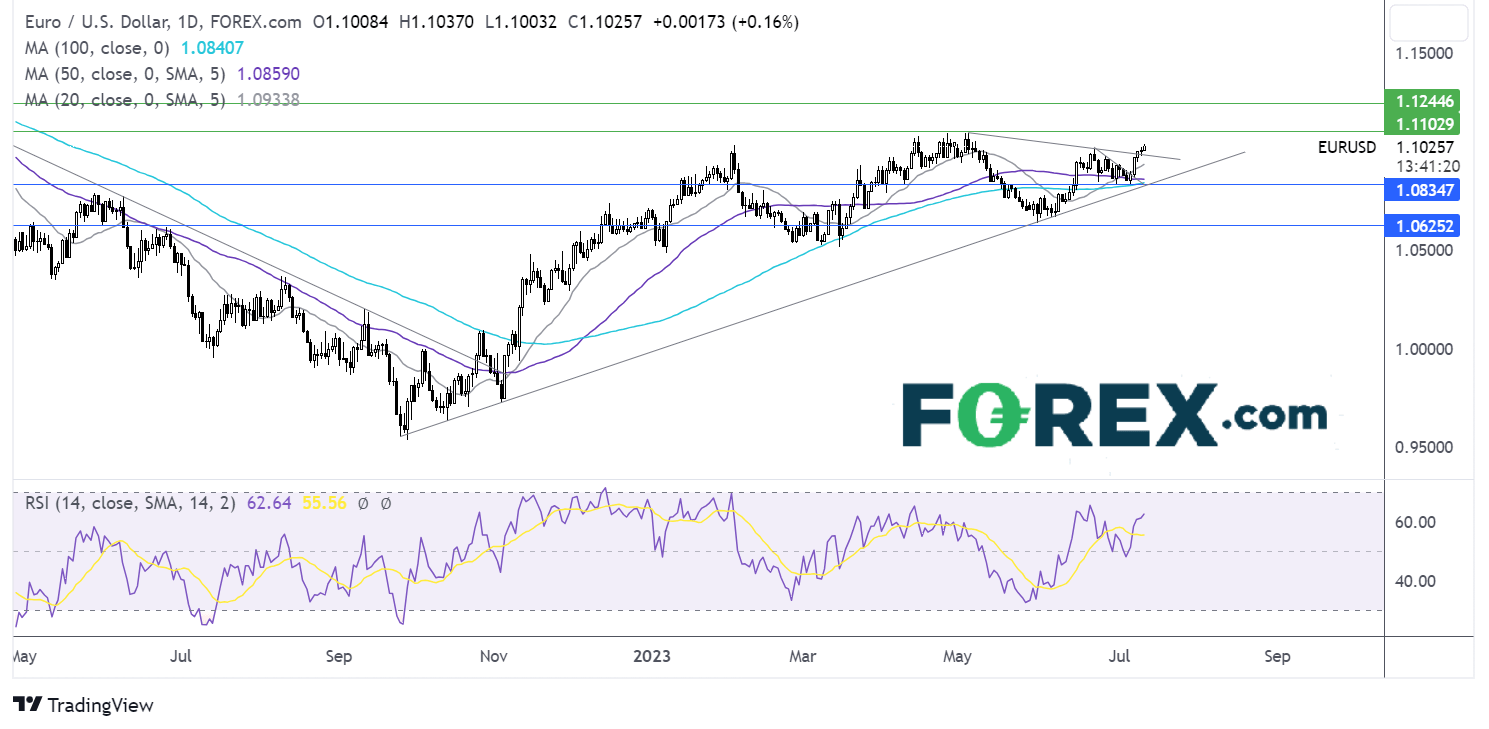The height and width of the screenshot is (729, 1489).
Task: Click the 1.05000 price axis value
Action: (1425, 250)
